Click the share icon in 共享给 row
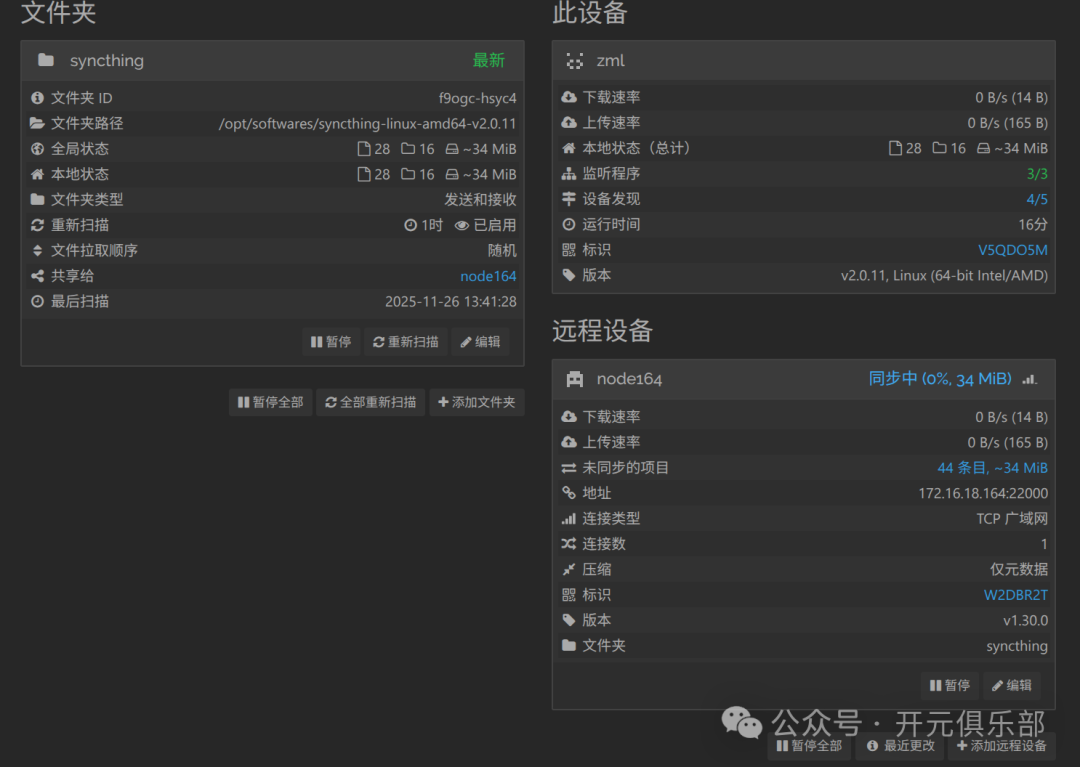 coord(37,276)
